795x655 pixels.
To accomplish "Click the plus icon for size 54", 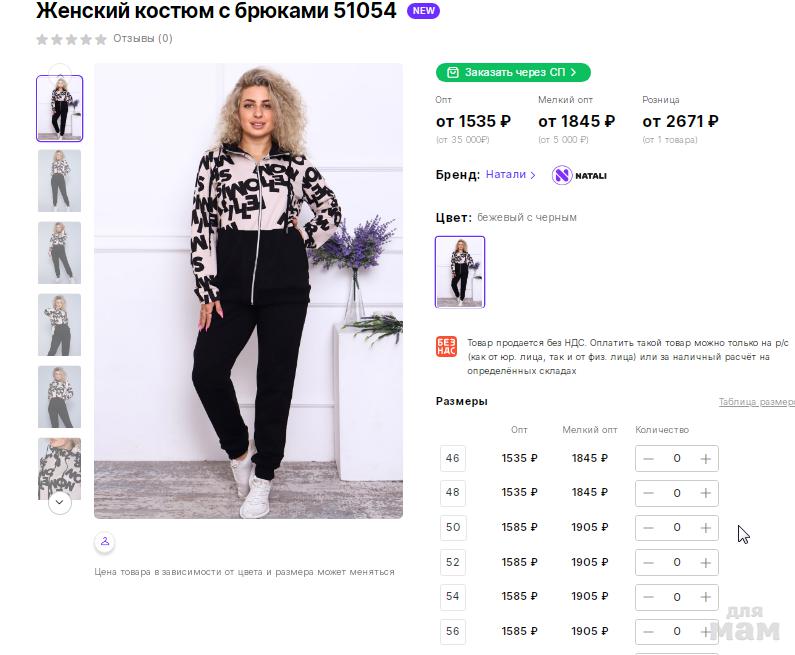I will coord(706,597).
